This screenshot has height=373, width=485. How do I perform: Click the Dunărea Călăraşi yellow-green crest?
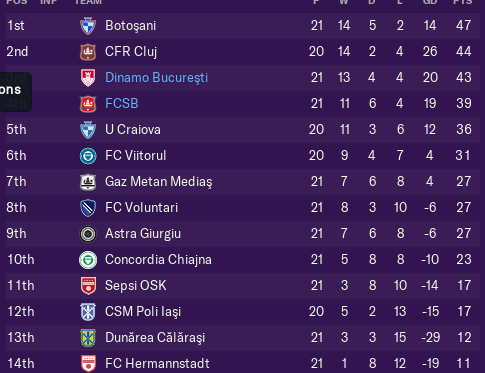(x=88, y=338)
